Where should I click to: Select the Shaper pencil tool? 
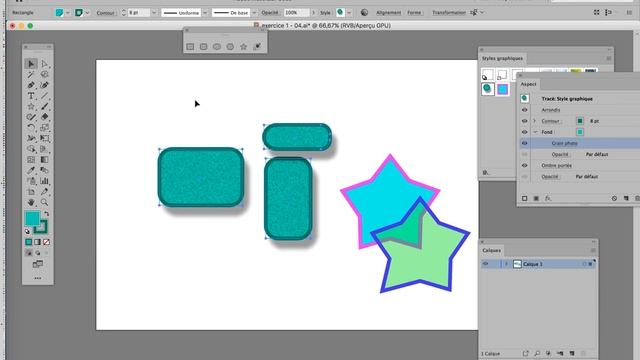point(31,117)
